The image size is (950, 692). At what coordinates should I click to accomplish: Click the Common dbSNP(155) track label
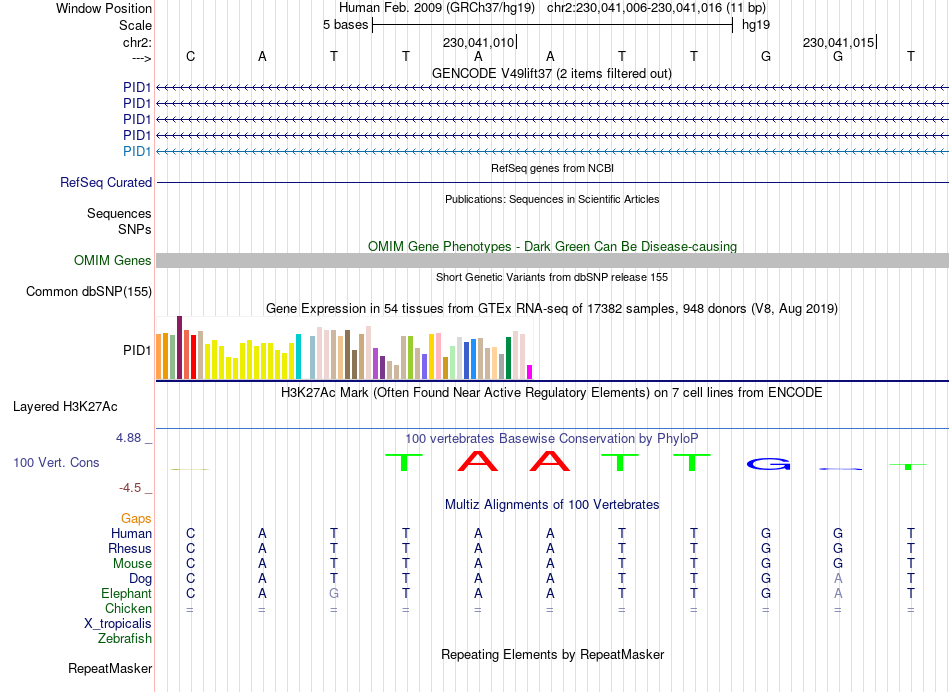[88, 291]
